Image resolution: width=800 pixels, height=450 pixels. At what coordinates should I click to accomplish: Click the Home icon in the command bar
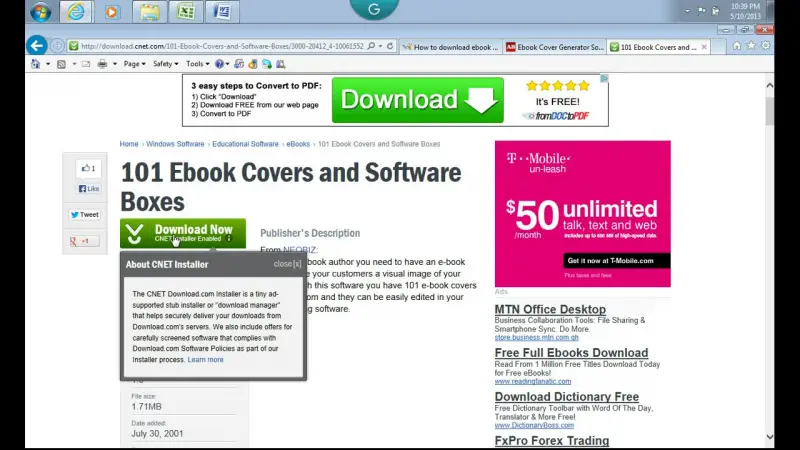tap(35, 64)
